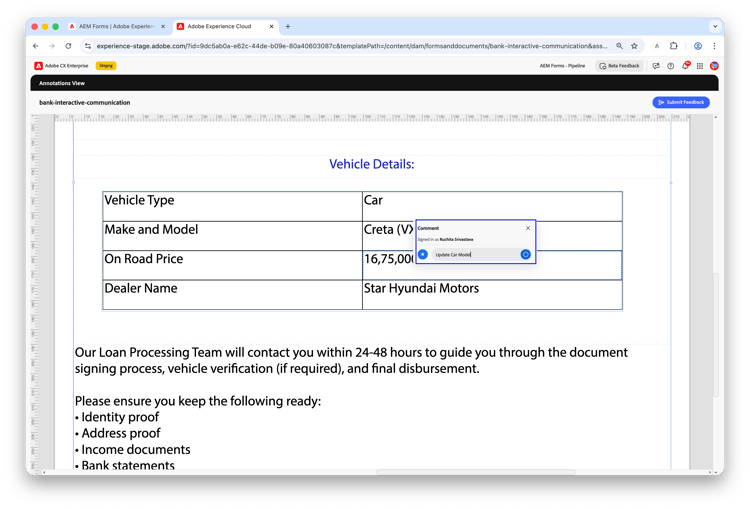Click the Submit Feedback button

coord(681,102)
